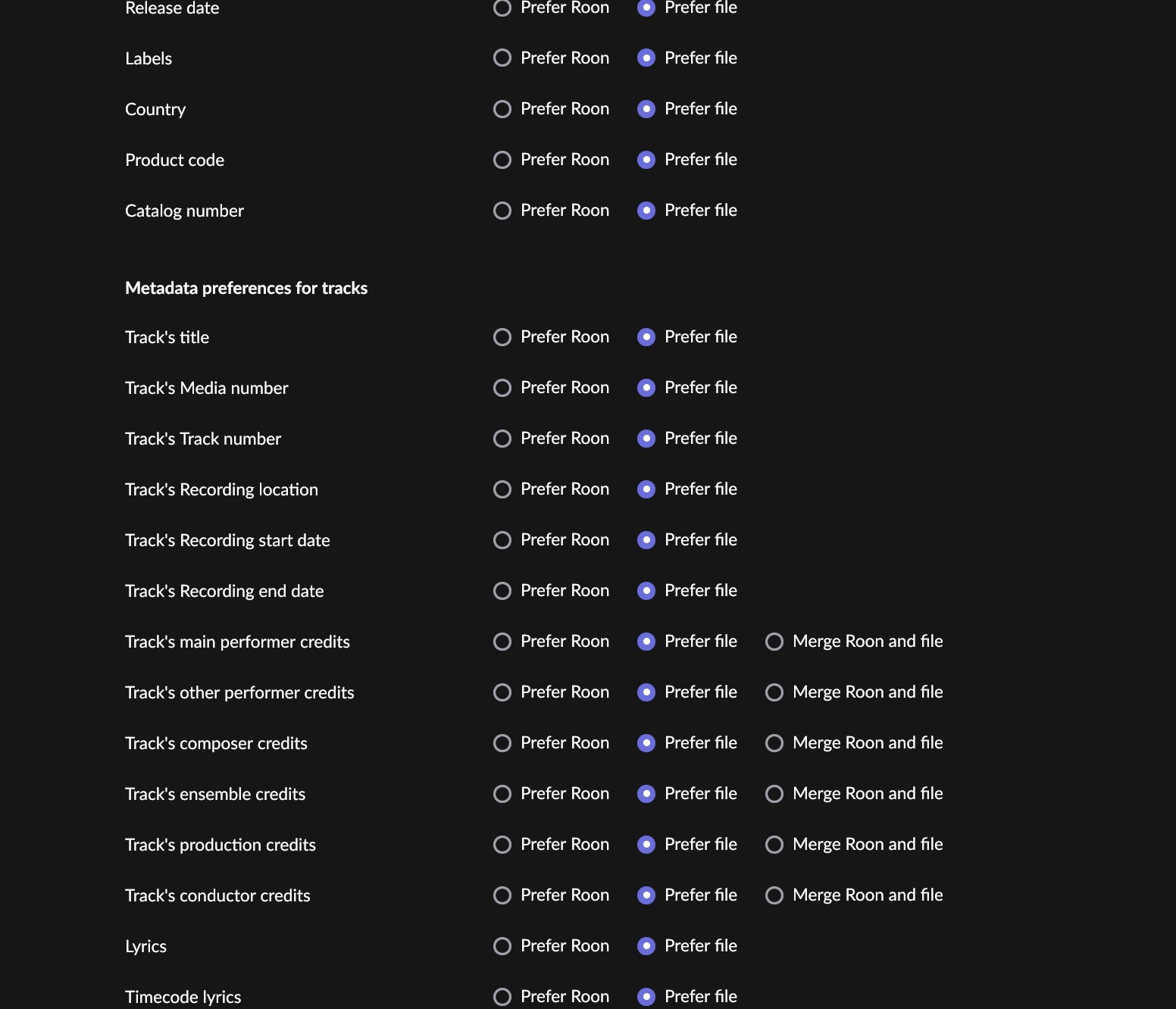Select Prefer Roon for Track's title
Viewport: 1176px width, 1009px height.
(x=502, y=337)
